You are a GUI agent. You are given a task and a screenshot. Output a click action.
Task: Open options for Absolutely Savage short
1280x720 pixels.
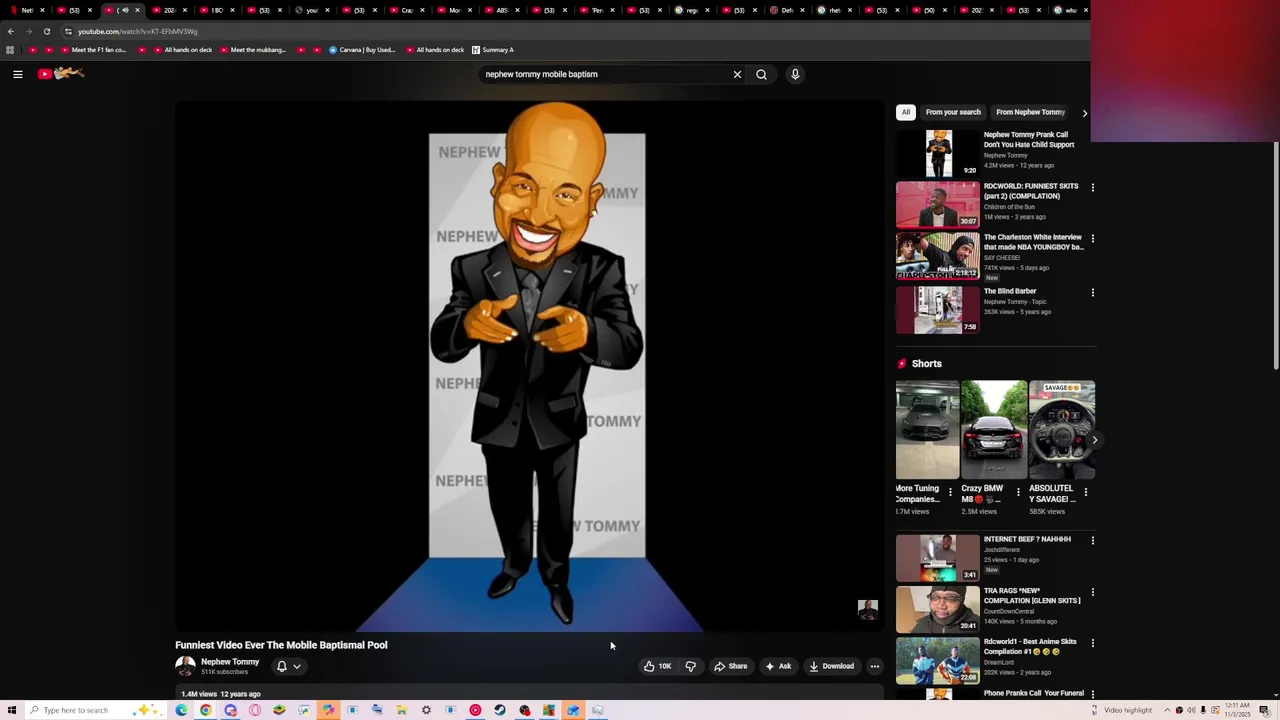[1086, 492]
